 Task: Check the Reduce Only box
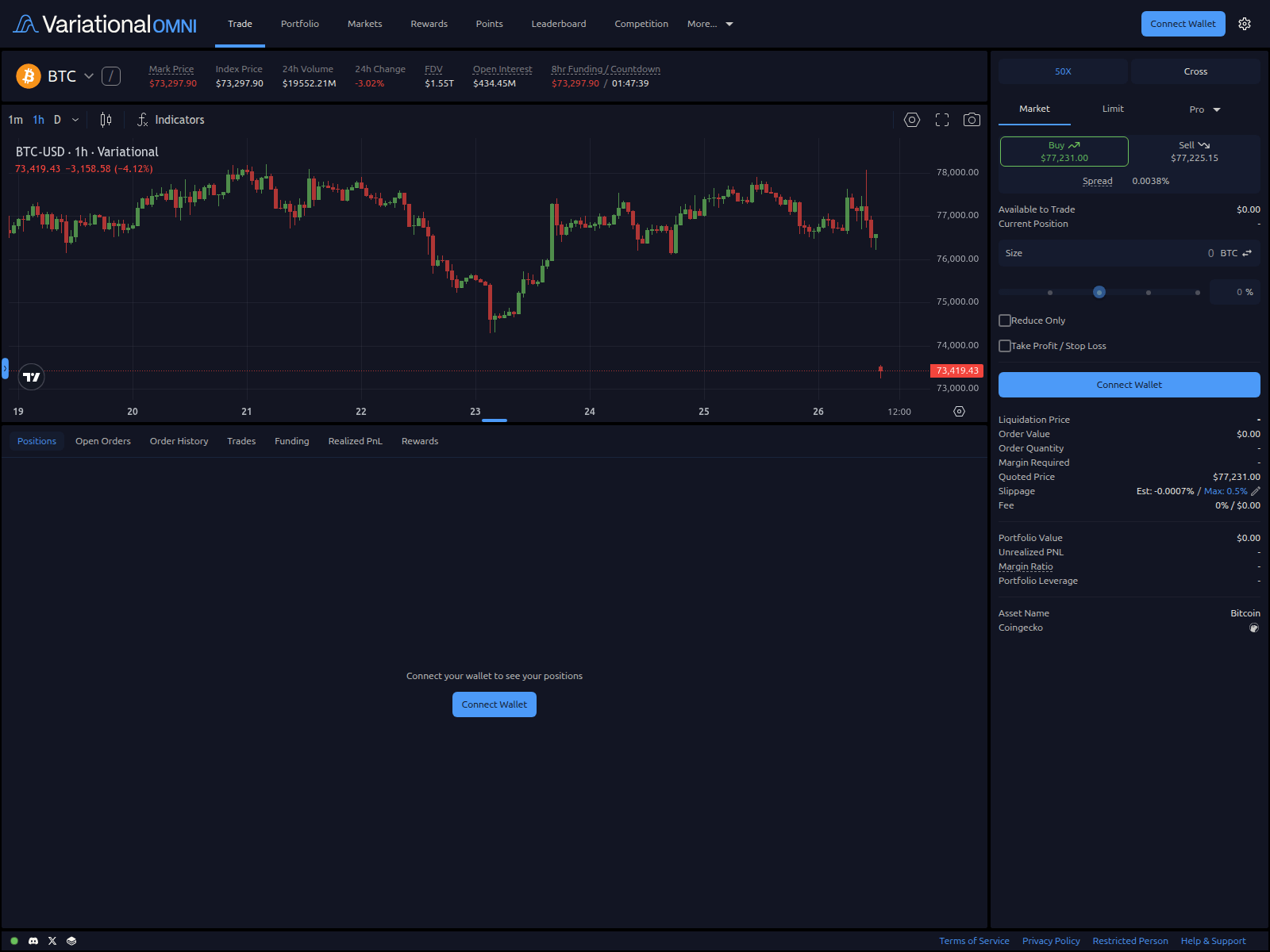[x=1005, y=321]
